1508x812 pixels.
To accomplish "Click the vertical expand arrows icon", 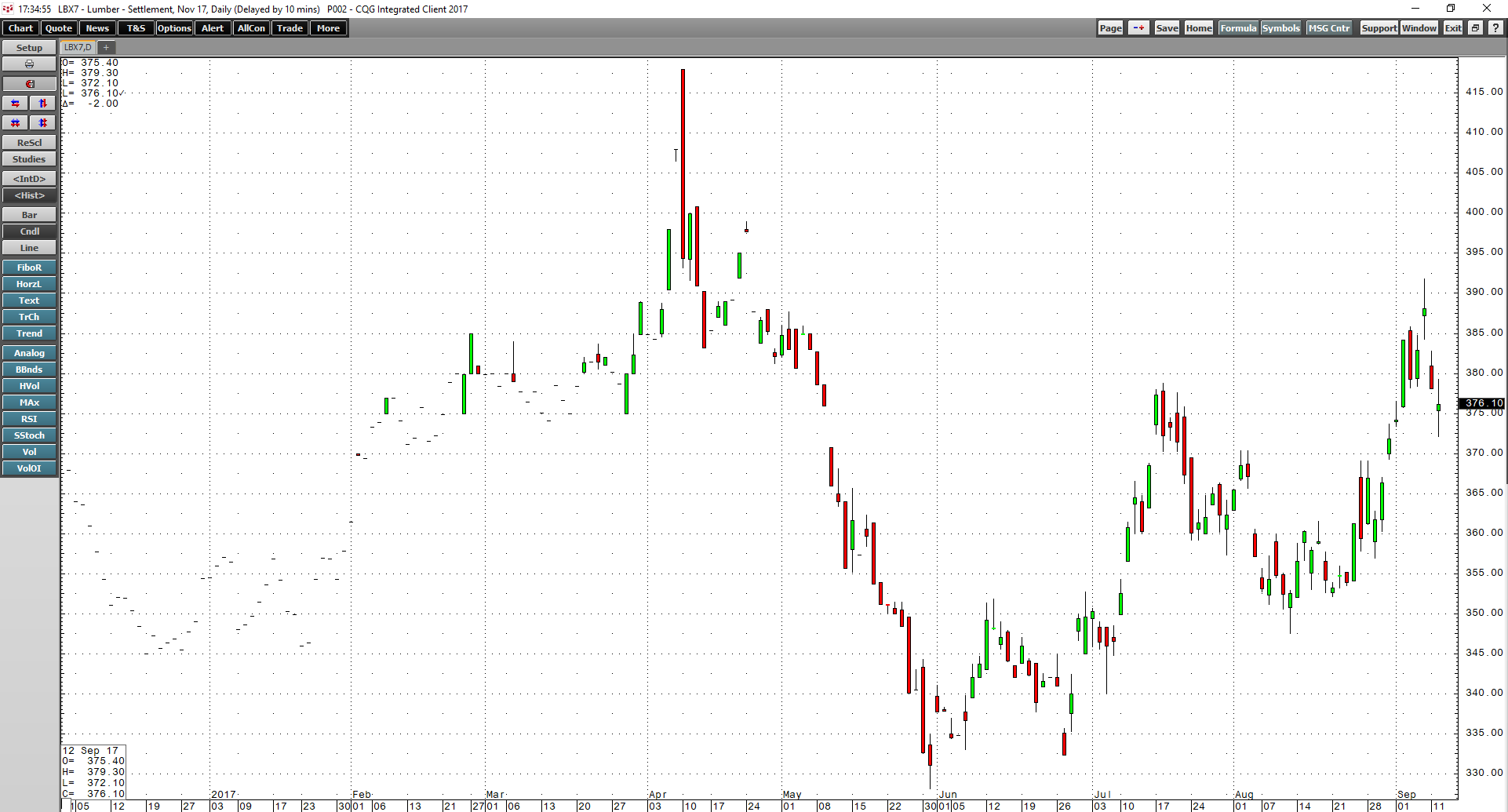I will pyautogui.click(x=43, y=104).
